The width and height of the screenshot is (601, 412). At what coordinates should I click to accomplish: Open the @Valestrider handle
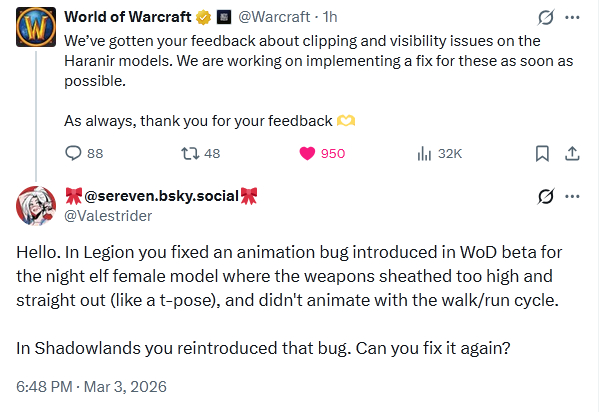[110, 214]
